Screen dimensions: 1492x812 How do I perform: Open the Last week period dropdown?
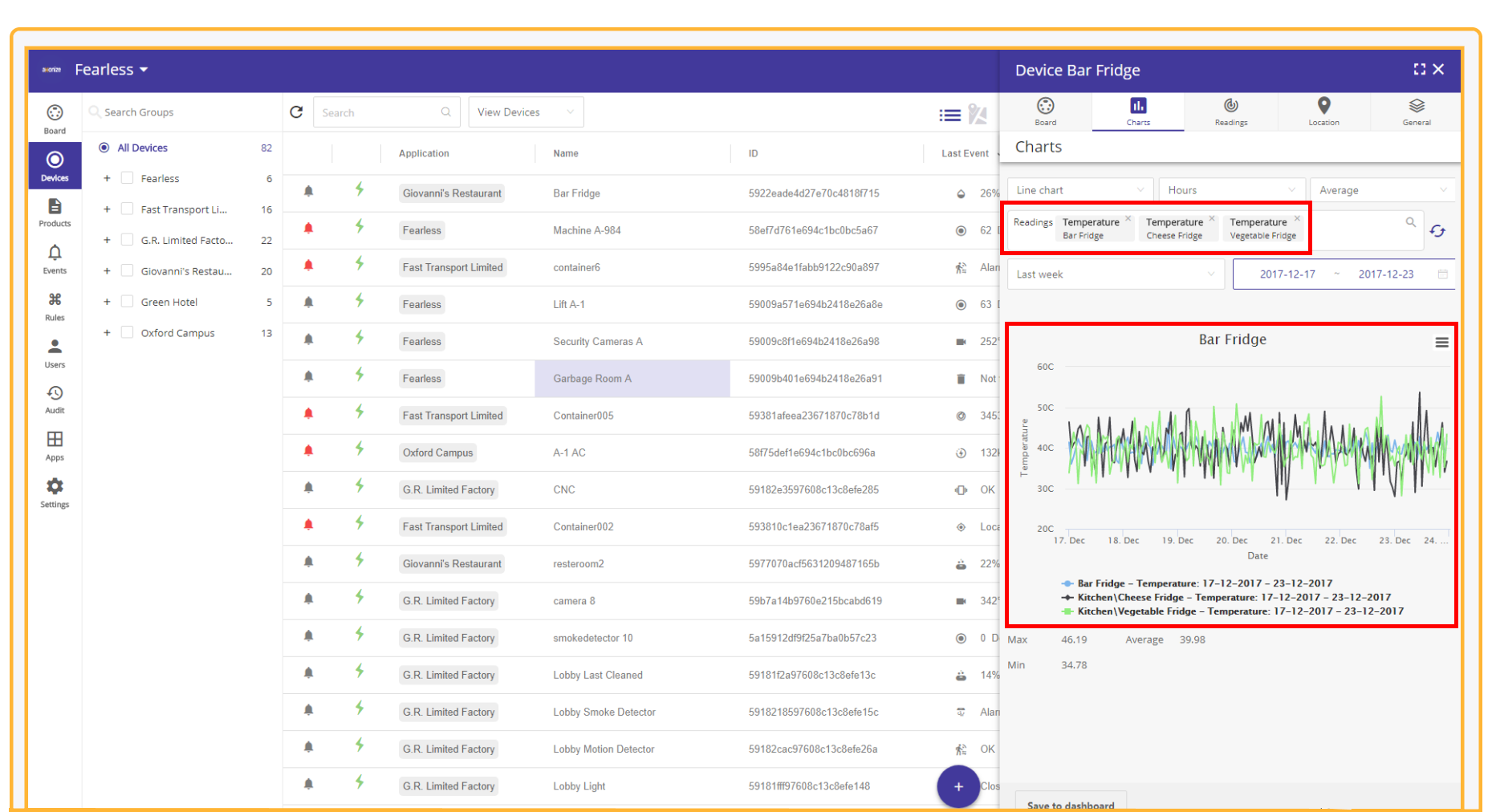coord(1116,274)
